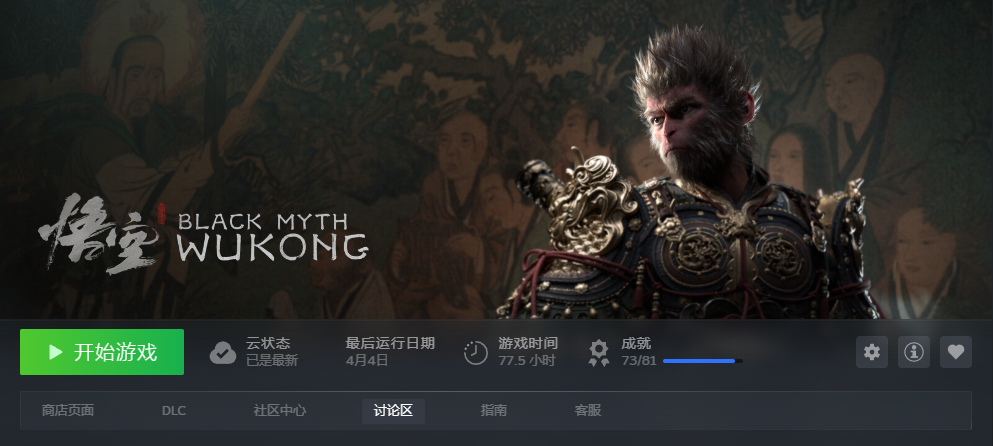This screenshot has width=993, height=446.
Task: Click the achievements badge icon
Action: pyautogui.click(x=598, y=353)
